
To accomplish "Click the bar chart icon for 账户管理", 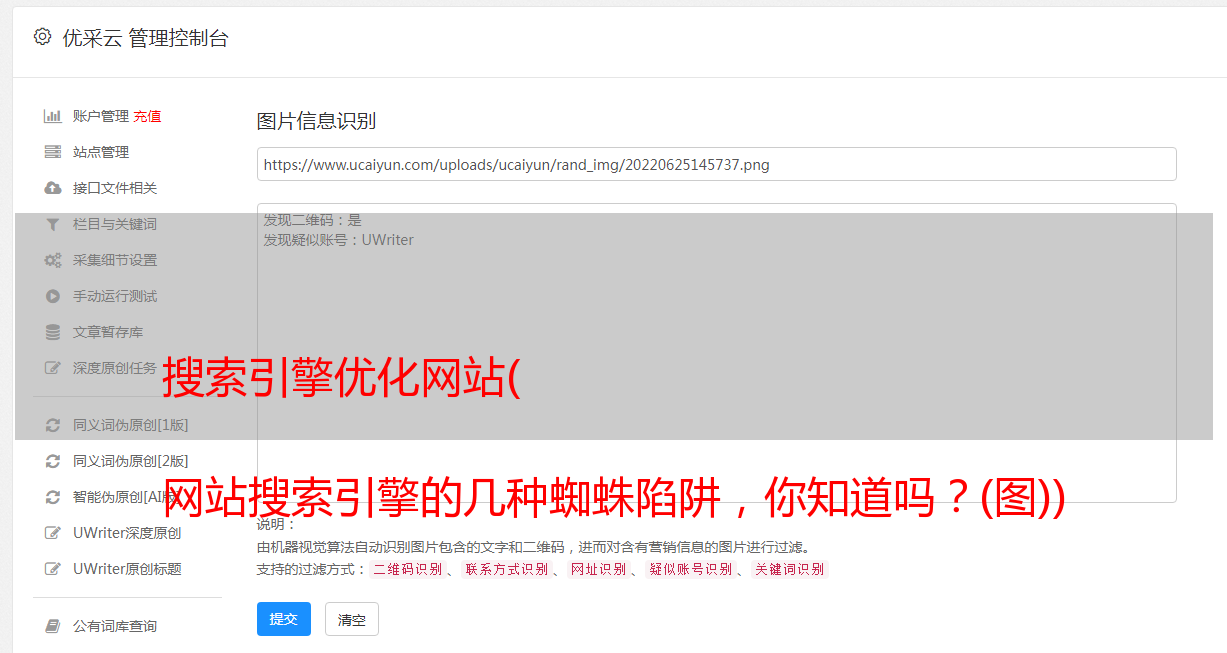I will [53, 116].
